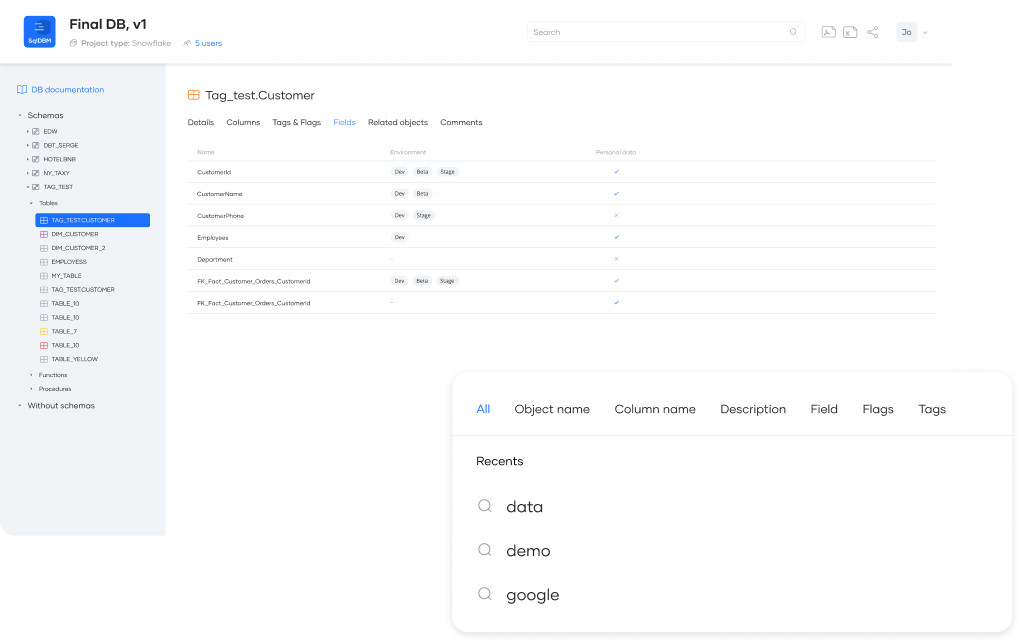The width and height of the screenshot is (1022, 644).
Task: Expand the EDW schema node
Action: [28, 131]
